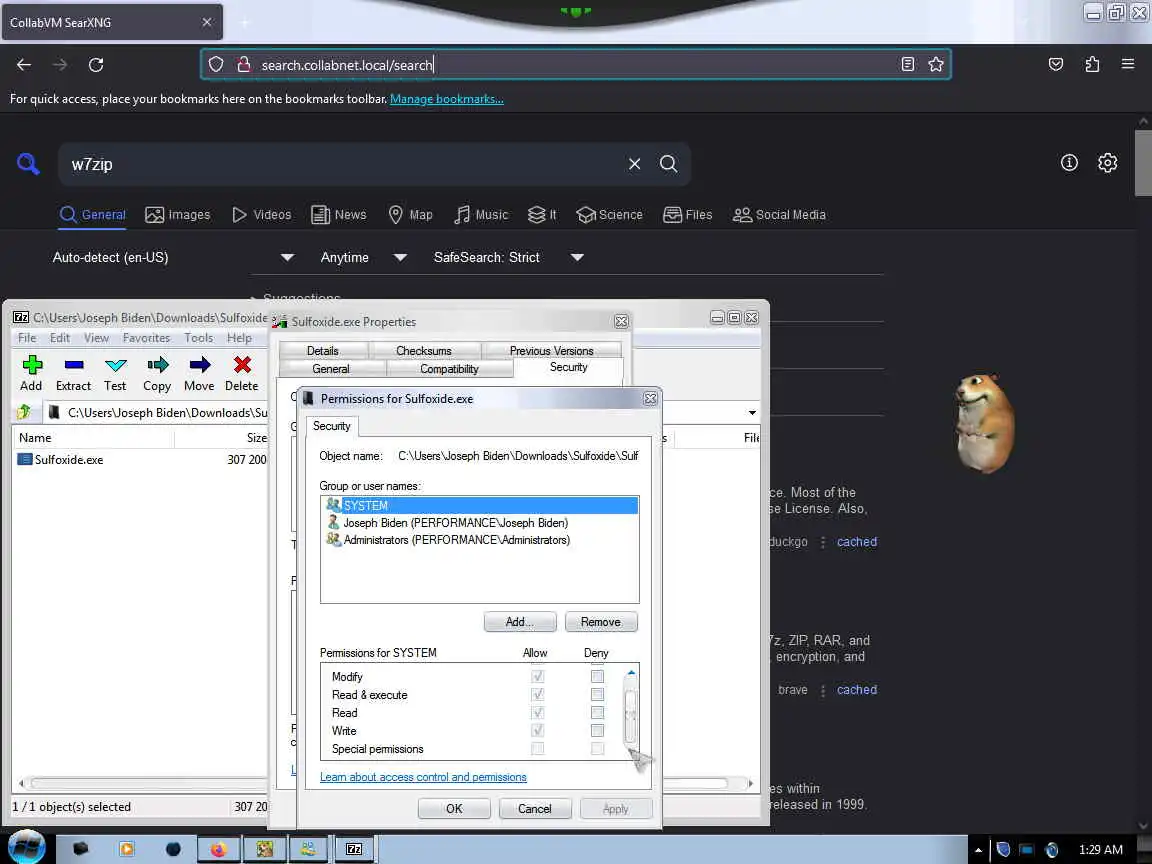Click 7-Zip horizontal scrollbar
The image size is (1152, 864).
[379, 783]
